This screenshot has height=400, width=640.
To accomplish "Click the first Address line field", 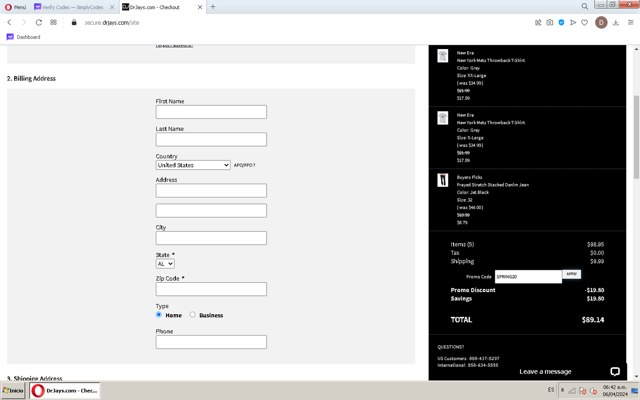I will (x=211, y=191).
